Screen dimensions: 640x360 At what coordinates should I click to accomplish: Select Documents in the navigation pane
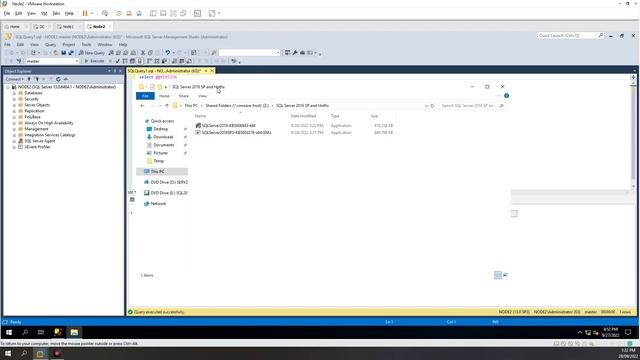(163, 145)
